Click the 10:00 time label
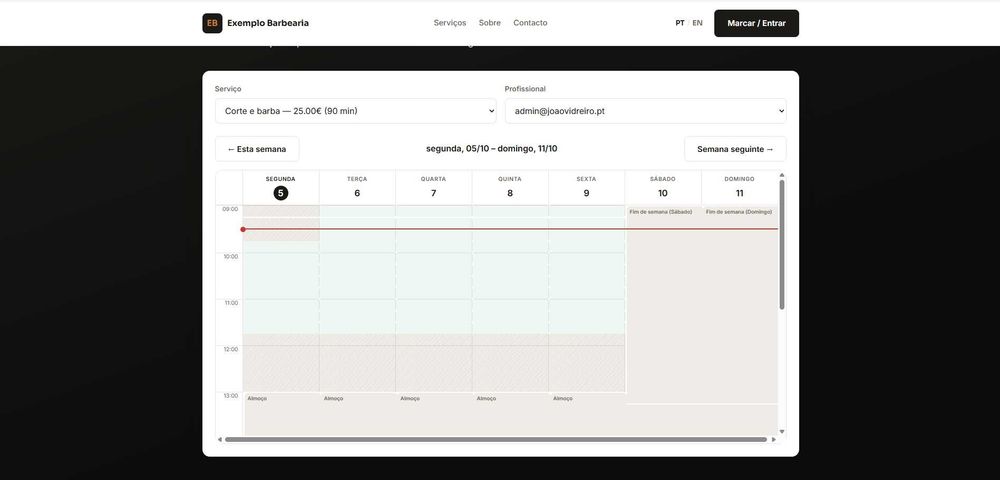This screenshot has width=1000, height=480. click(x=230, y=256)
